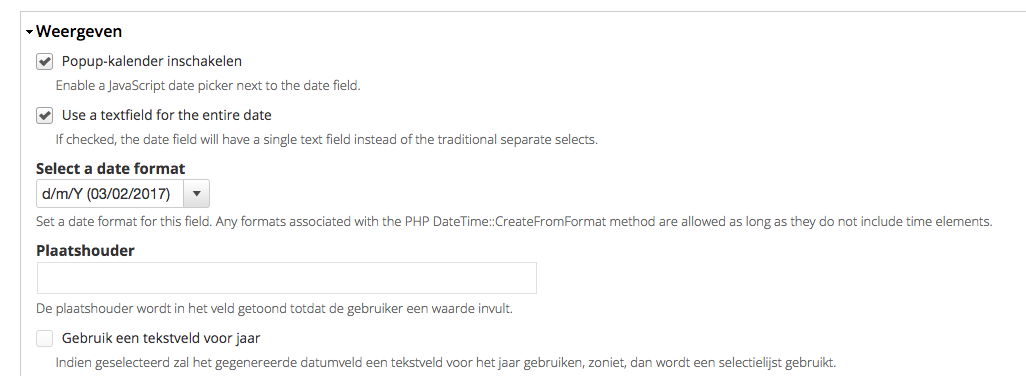Open the d/m/Y date format dropdown

[x=122, y=194]
